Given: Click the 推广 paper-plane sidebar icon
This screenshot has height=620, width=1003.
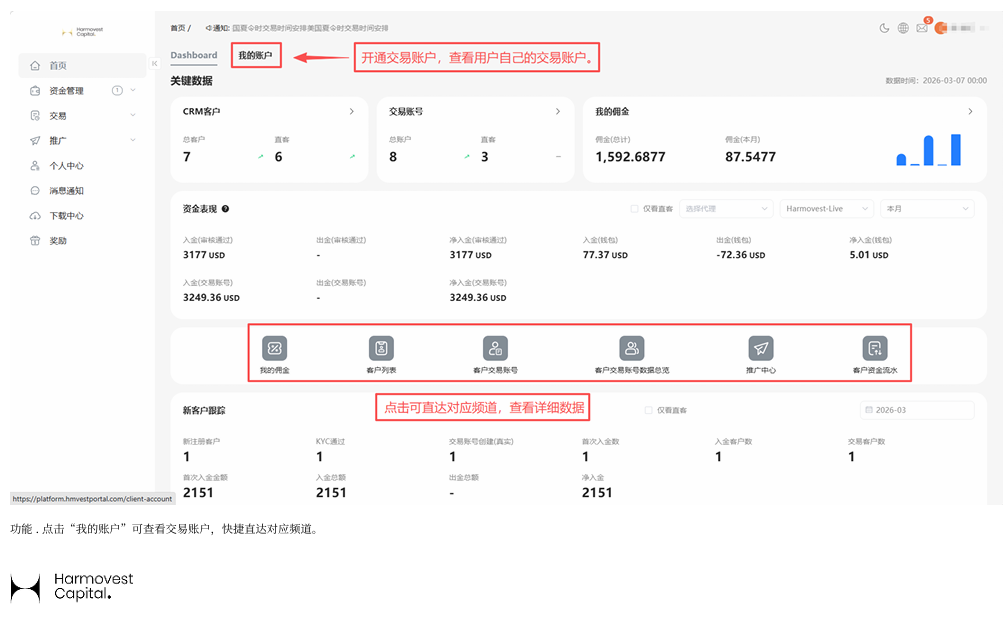Looking at the screenshot, I should pyautogui.click(x=35, y=141).
